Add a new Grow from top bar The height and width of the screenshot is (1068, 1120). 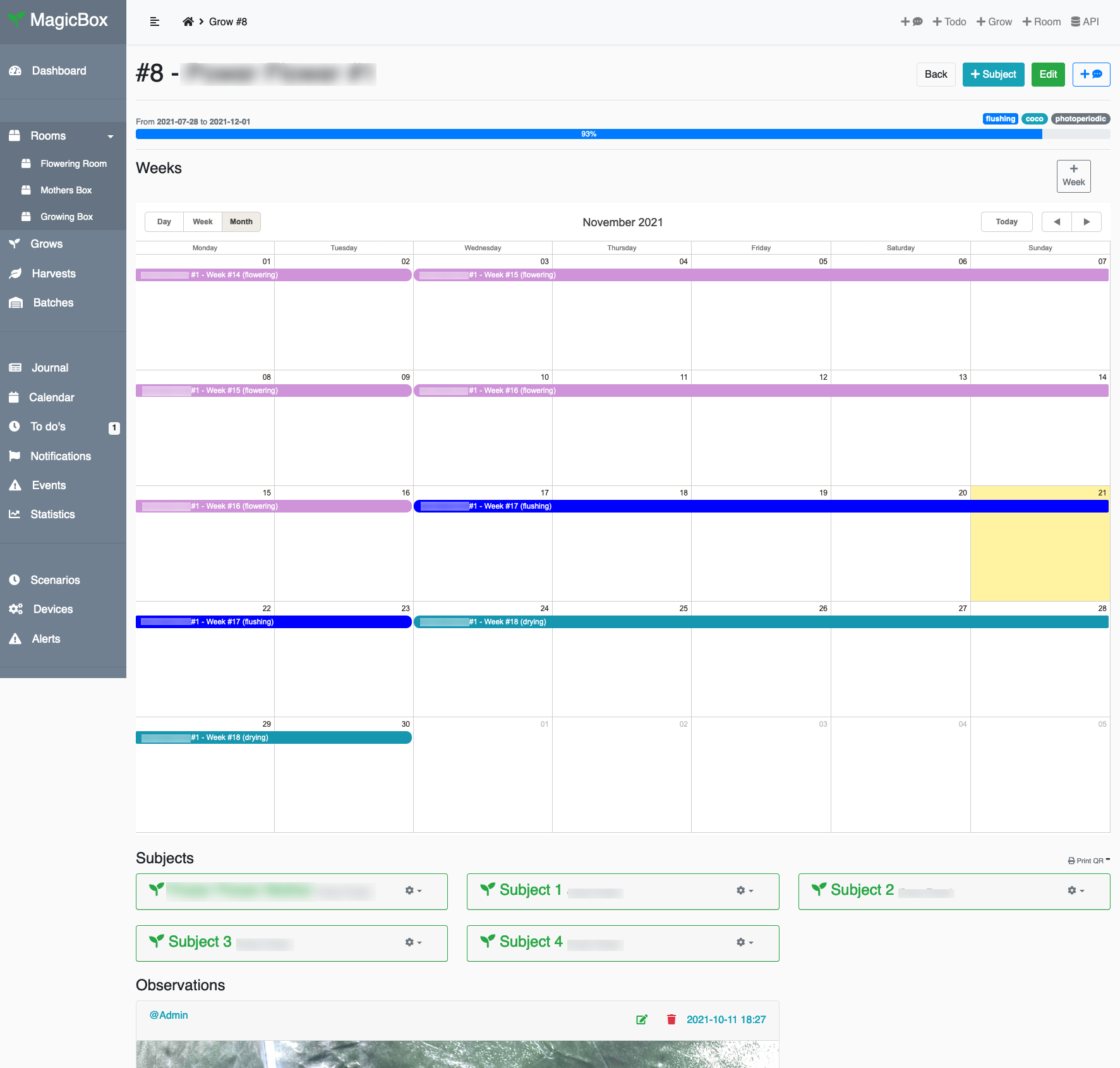(994, 21)
